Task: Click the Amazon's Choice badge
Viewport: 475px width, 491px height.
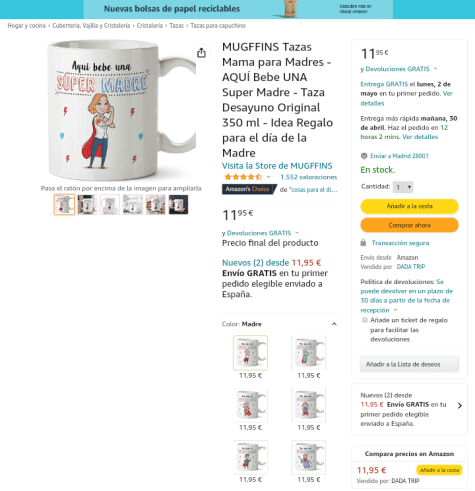Action: click(x=249, y=189)
